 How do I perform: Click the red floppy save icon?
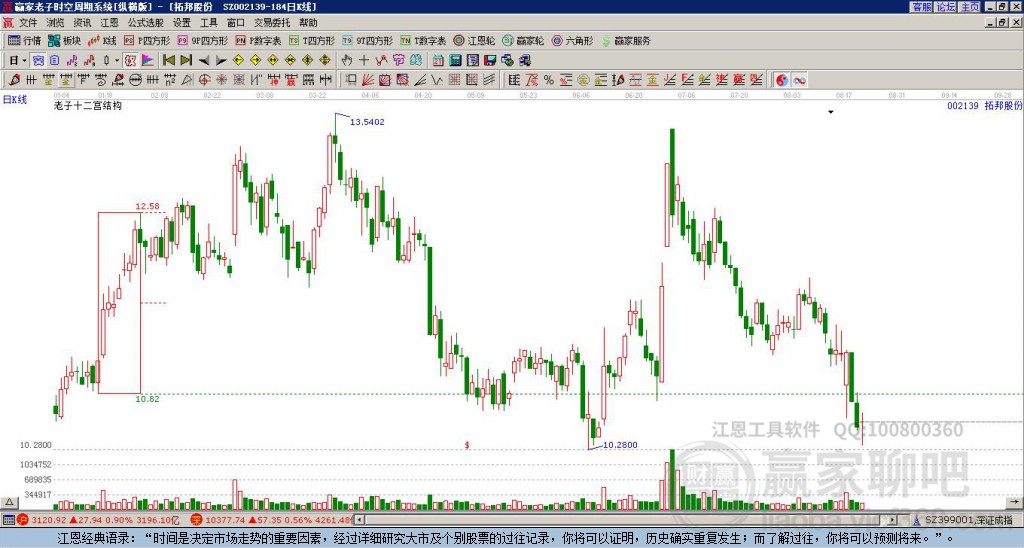490,61
